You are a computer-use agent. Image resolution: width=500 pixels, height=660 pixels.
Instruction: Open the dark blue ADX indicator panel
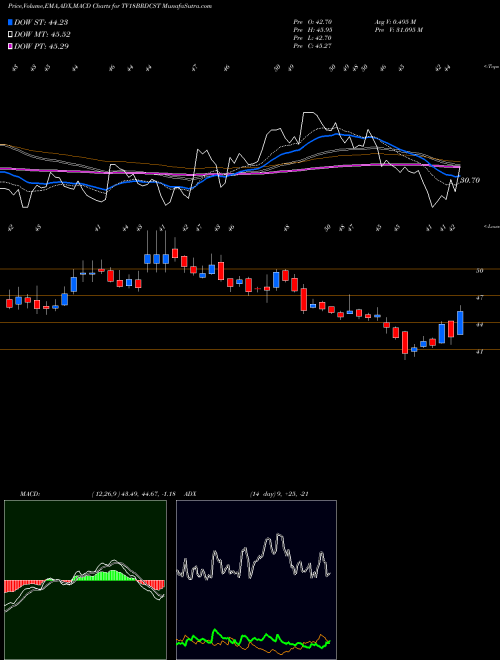click(x=256, y=580)
